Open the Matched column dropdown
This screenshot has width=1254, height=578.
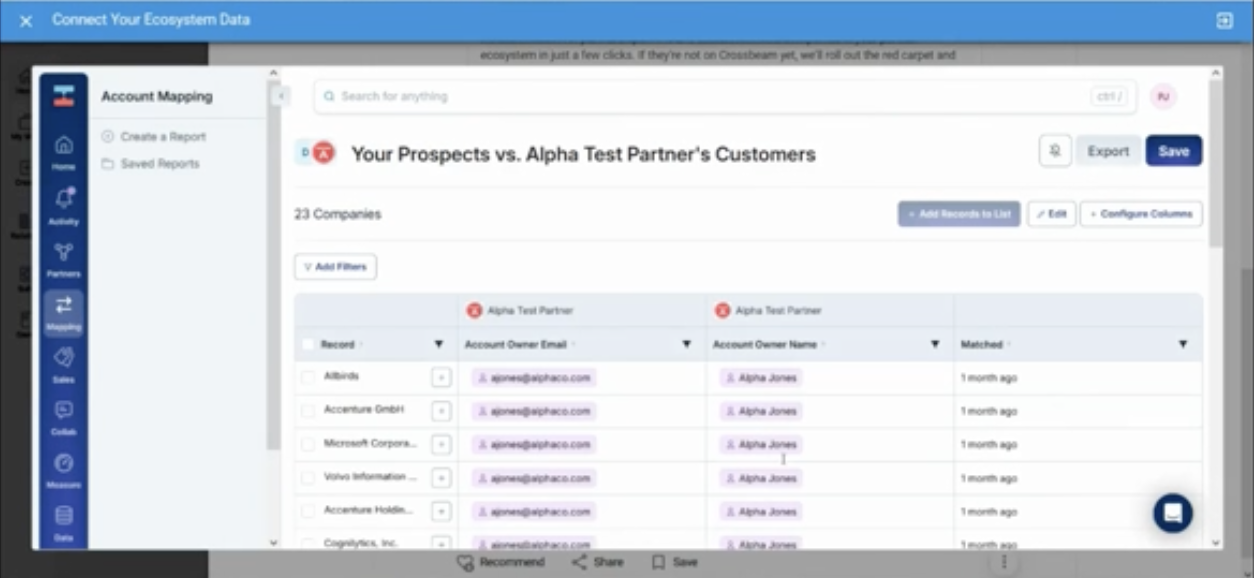[x=1183, y=344]
